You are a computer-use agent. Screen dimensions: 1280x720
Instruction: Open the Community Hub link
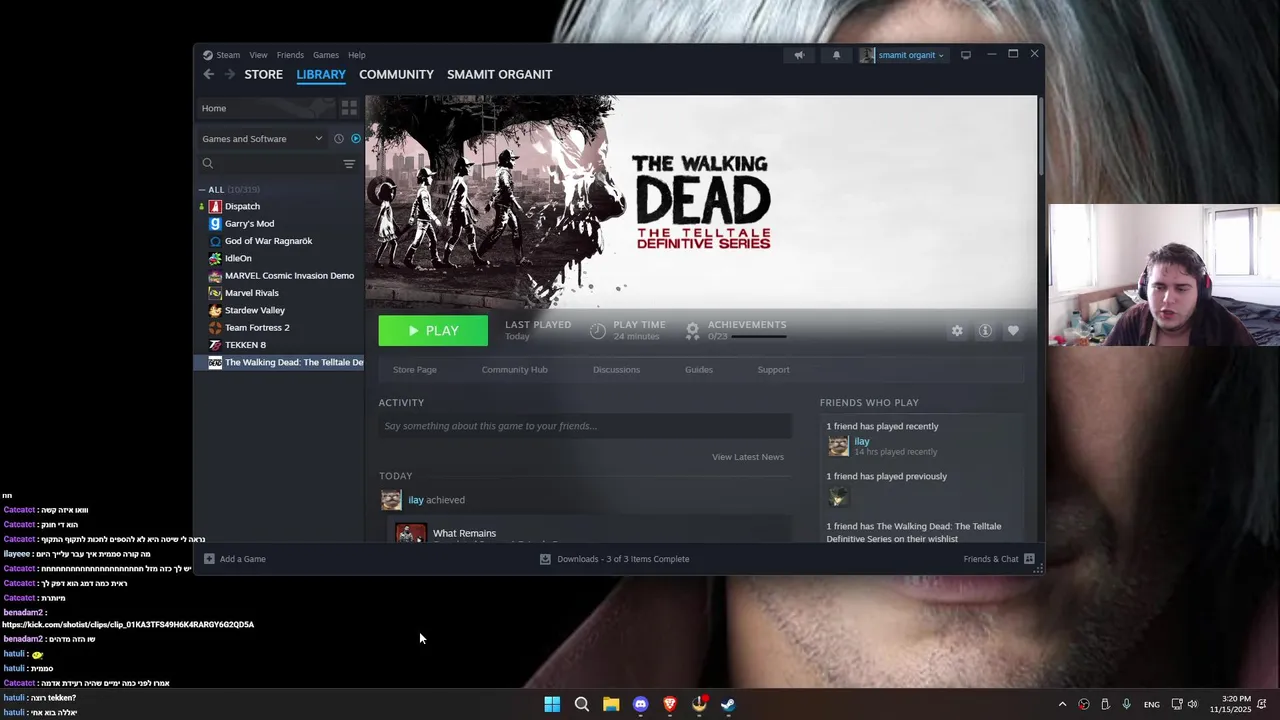point(515,370)
